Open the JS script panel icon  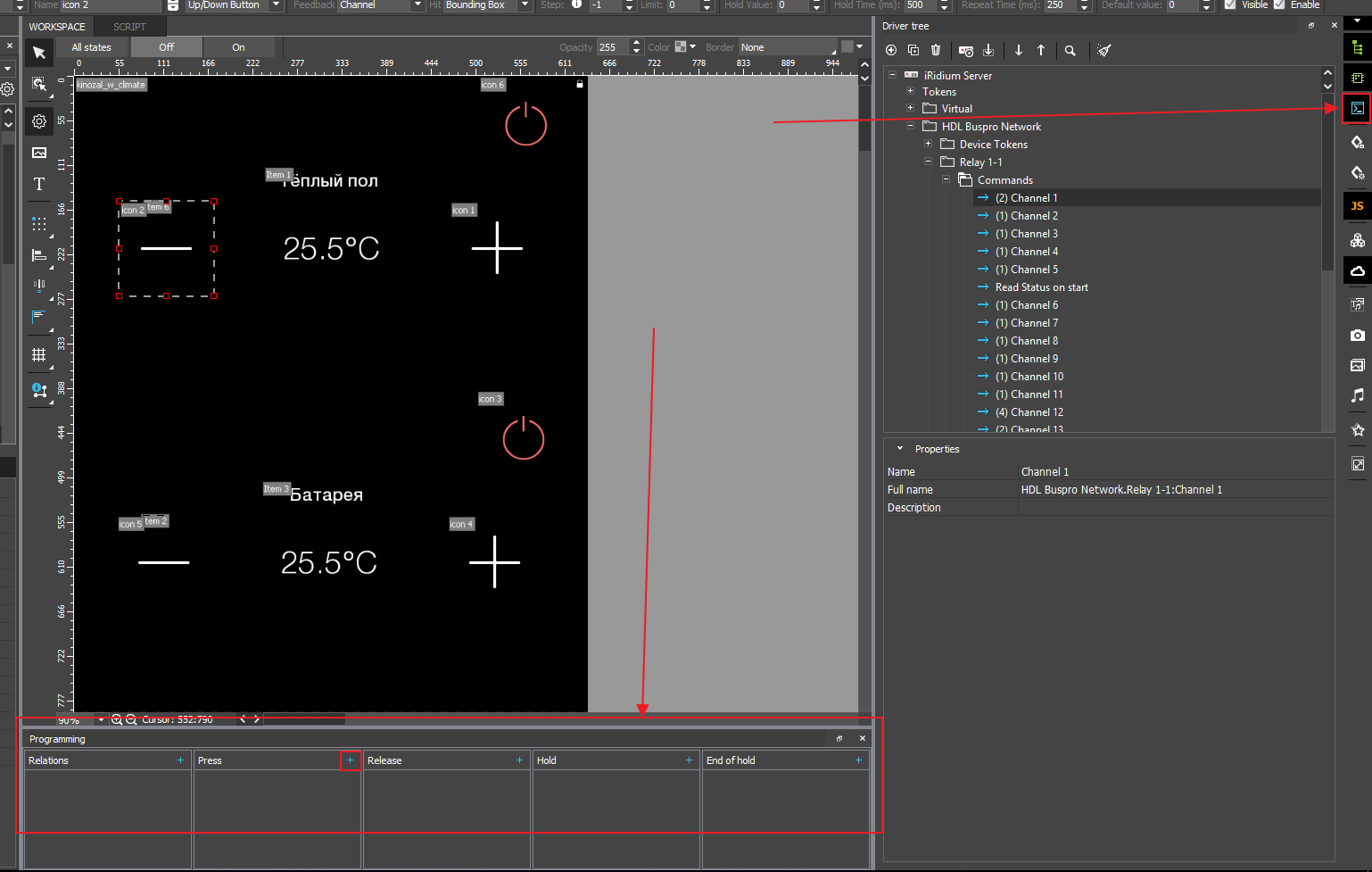[x=1357, y=206]
